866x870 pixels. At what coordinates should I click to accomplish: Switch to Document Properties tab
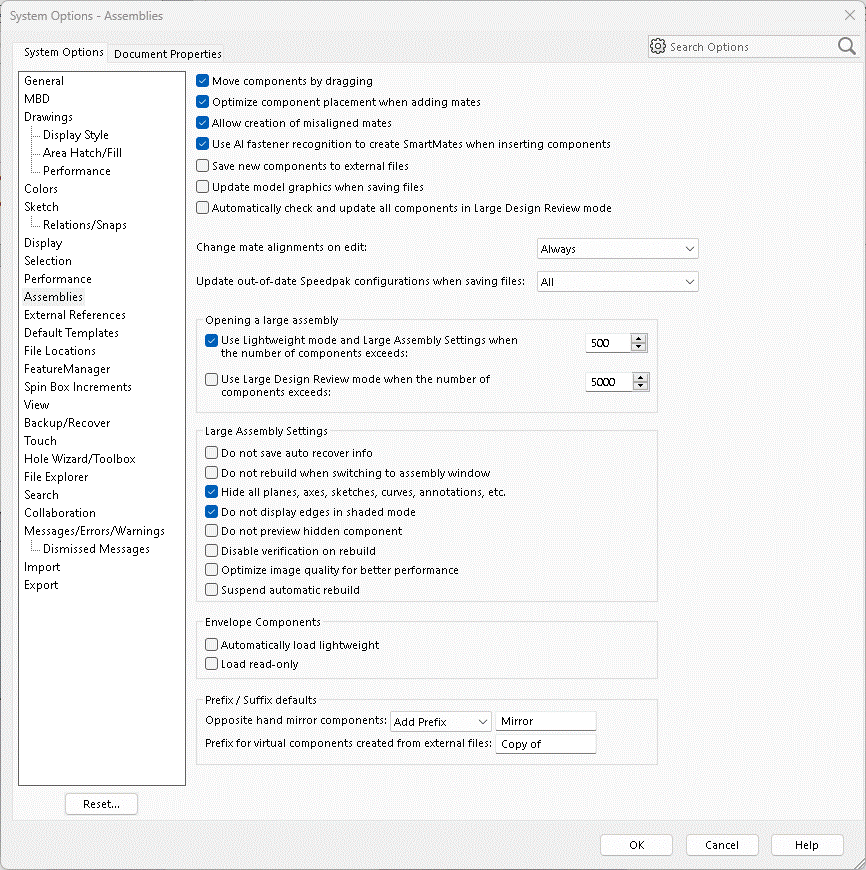[168, 54]
